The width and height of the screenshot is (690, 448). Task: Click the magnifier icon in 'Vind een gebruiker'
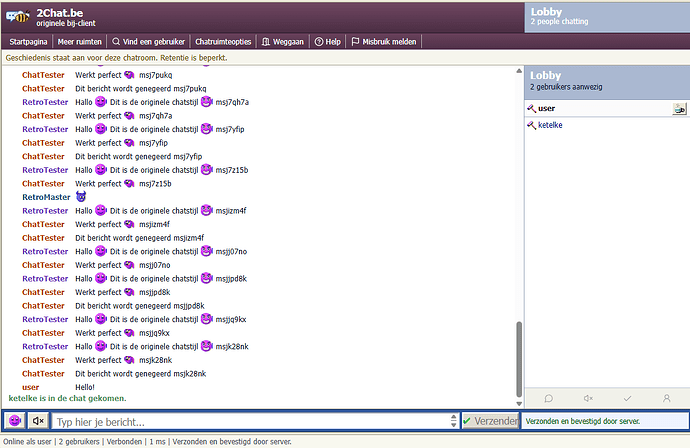(x=116, y=41)
